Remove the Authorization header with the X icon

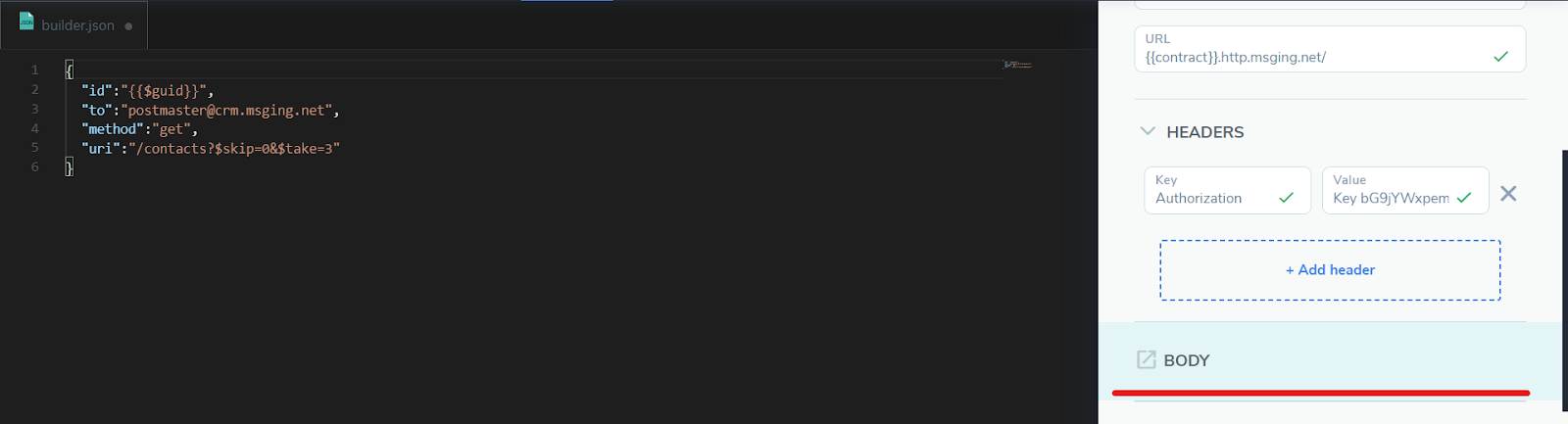(x=1508, y=194)
